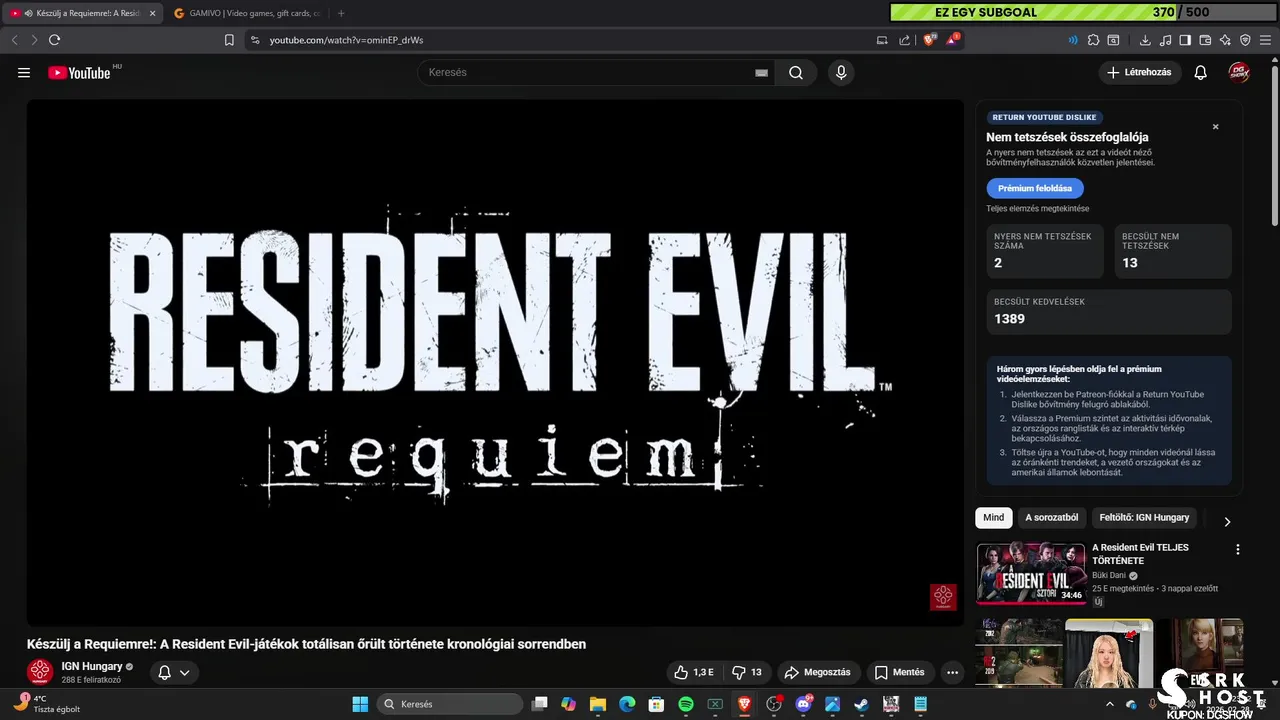Save the video with Mentés
Screen dimensions: 1280x720
click(899, 673)
